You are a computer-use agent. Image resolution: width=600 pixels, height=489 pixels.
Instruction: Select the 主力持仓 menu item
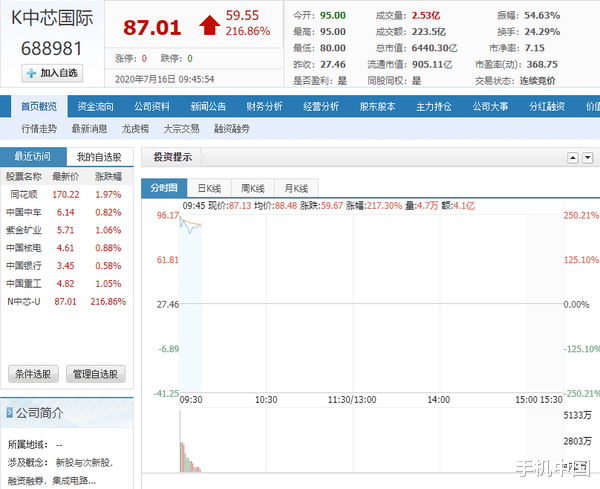click(x=434, y=106)
